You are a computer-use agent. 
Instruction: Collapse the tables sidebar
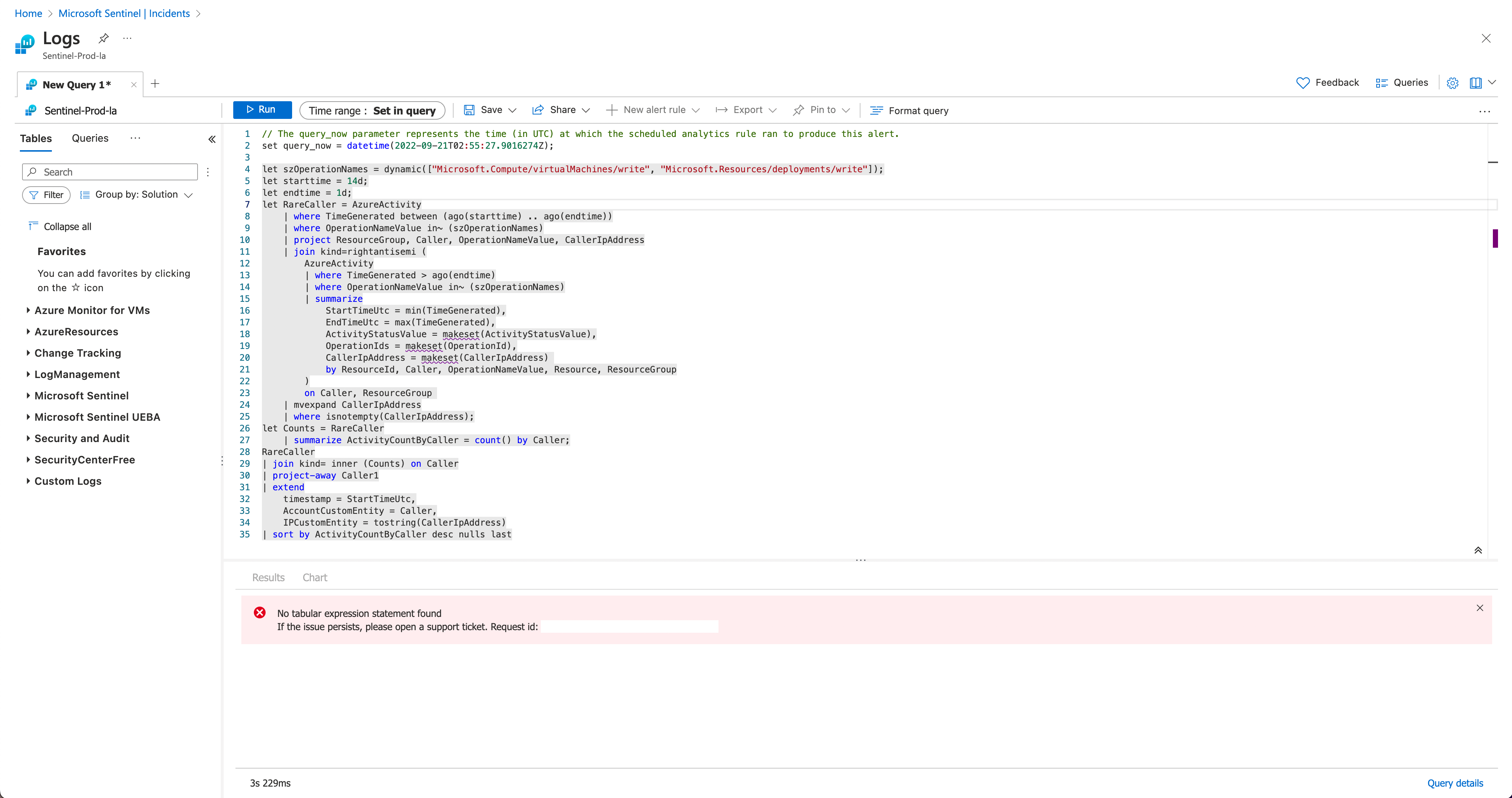pyautogui.click(x=212, y=139)
